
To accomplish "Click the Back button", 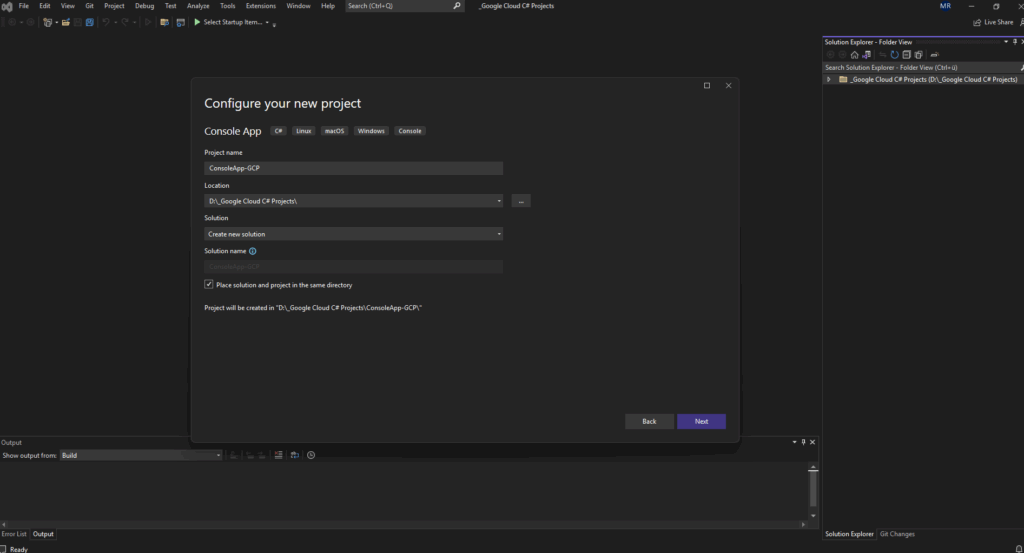I will tap(649, 421).
